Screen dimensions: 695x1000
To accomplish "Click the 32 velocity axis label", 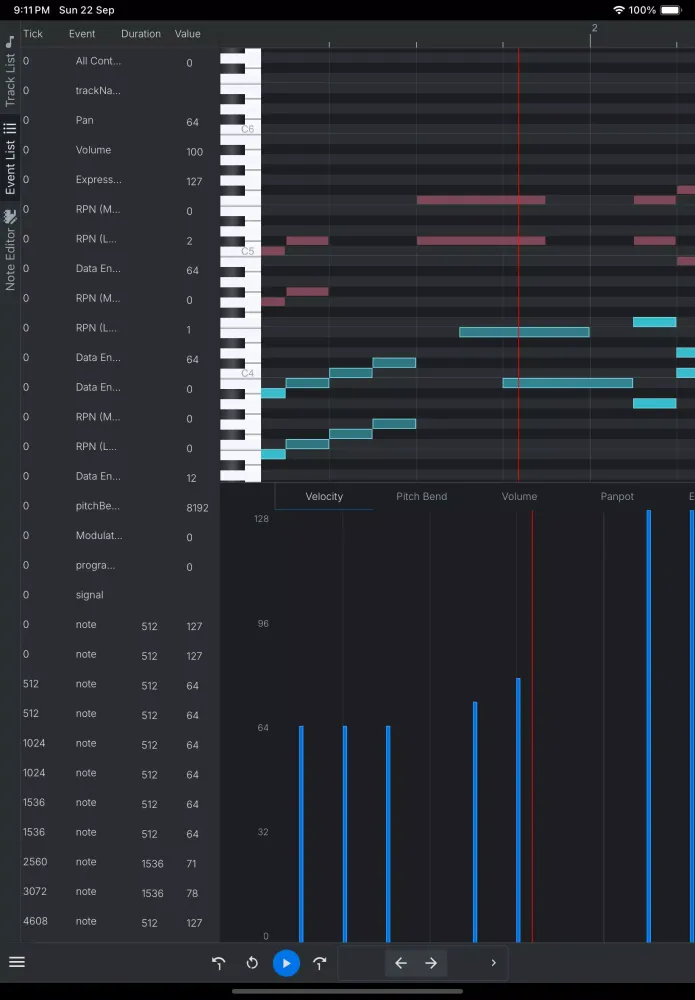I will [x=263, y=832].
